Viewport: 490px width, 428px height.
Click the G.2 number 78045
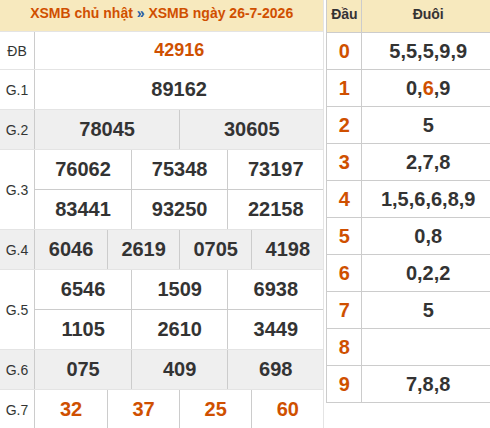[107, 129]
